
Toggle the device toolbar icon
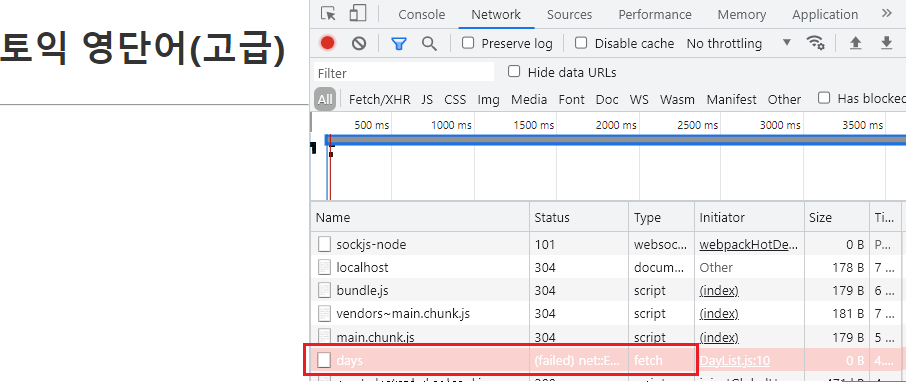click(x=359, y=13)
